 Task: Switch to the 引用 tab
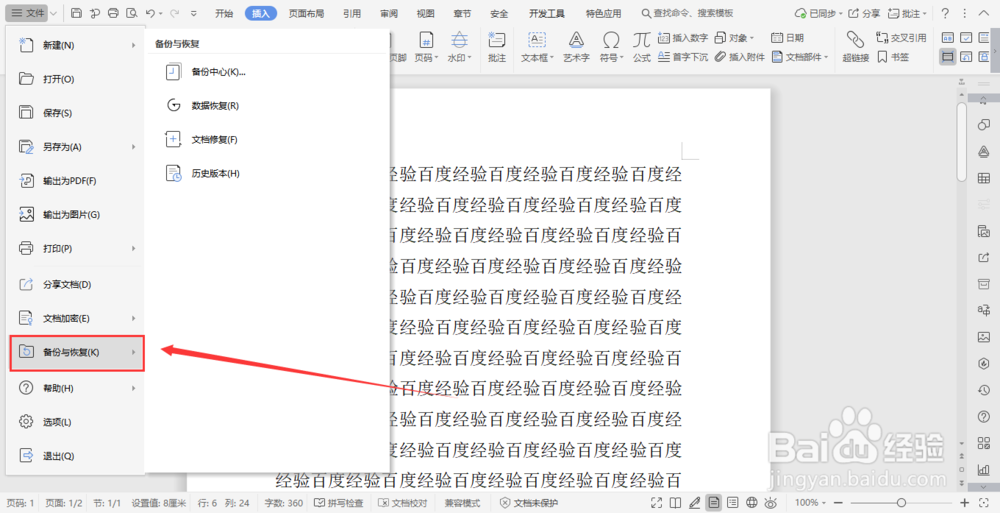pyautogui.click(x=352, y=13)
